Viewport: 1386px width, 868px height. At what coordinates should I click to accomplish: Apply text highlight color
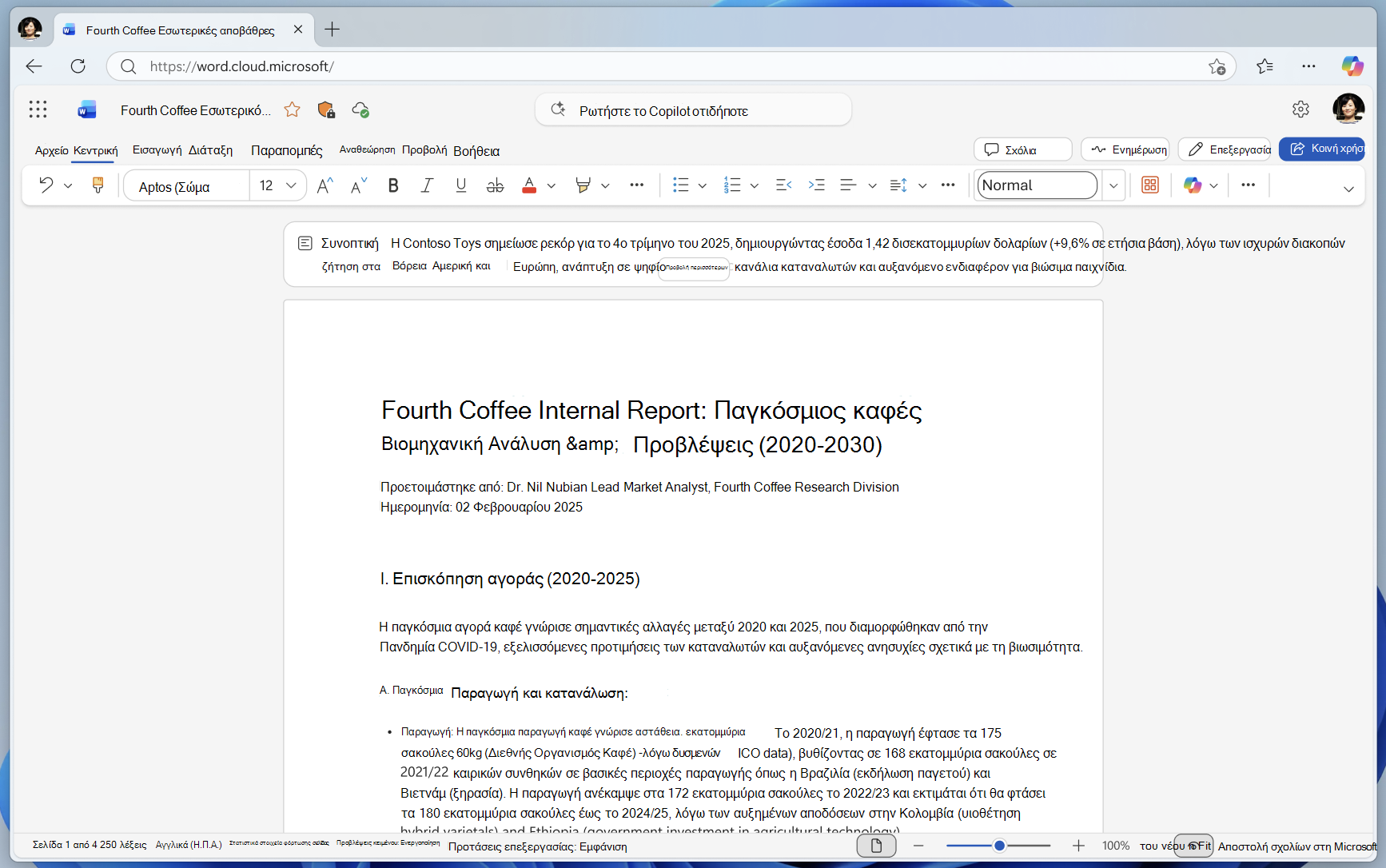click(583, 185)
